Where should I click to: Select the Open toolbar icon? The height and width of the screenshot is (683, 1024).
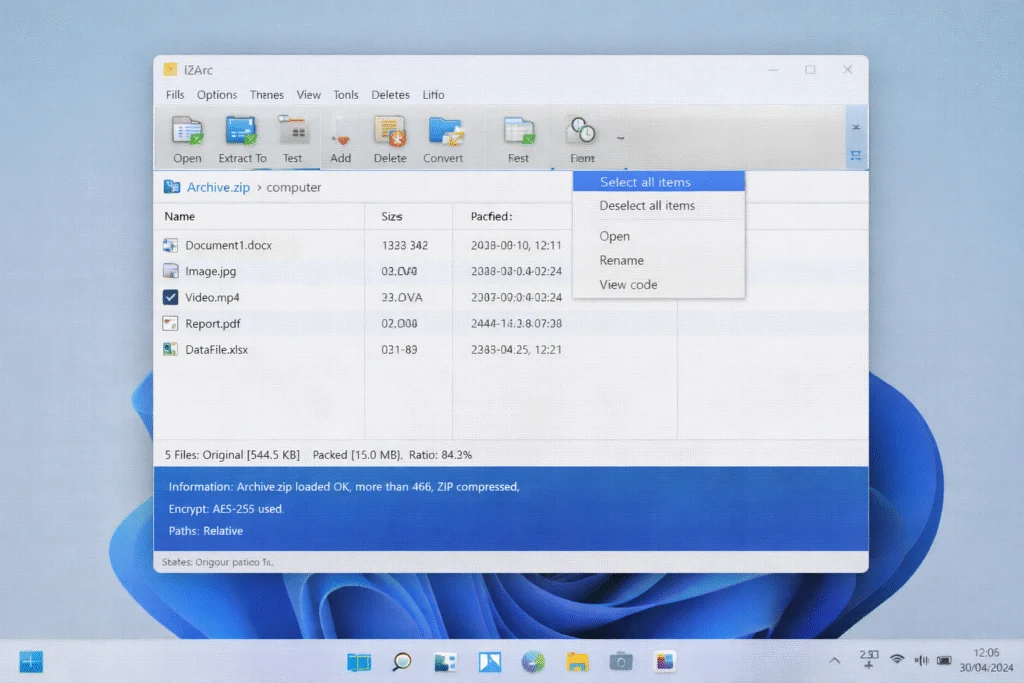tap(186, 137)
